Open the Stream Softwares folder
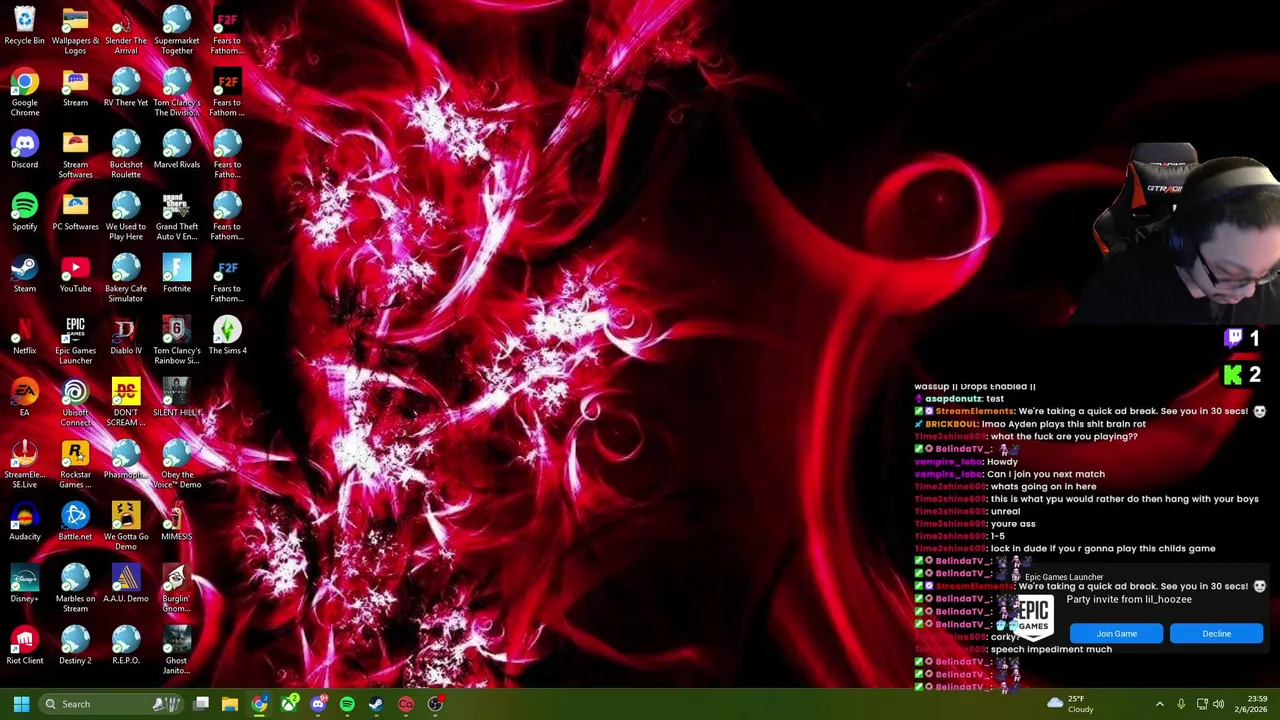Viewport: 1280px width, 720px height. (75, 155)
